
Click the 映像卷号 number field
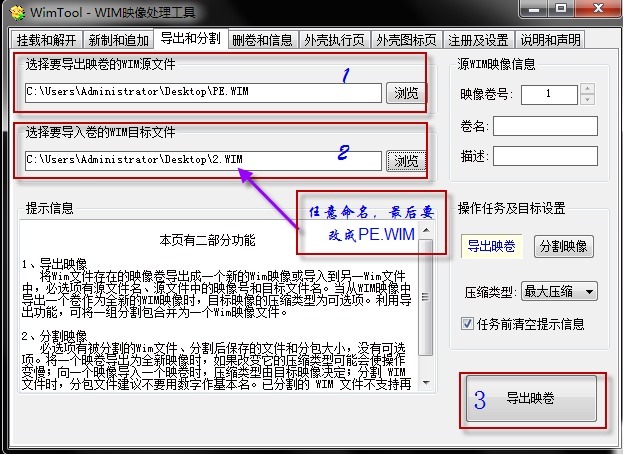(549, 95)
